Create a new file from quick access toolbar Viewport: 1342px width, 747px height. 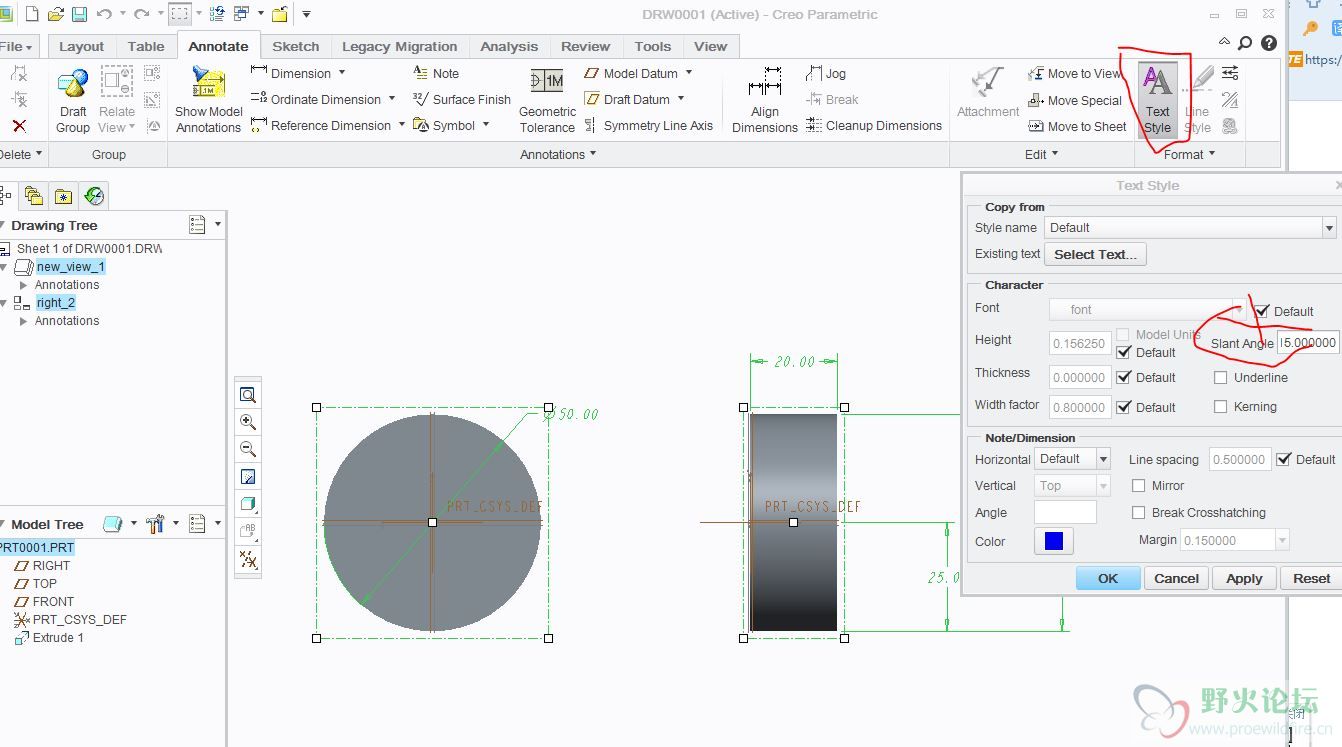click(x=32, y=14)
